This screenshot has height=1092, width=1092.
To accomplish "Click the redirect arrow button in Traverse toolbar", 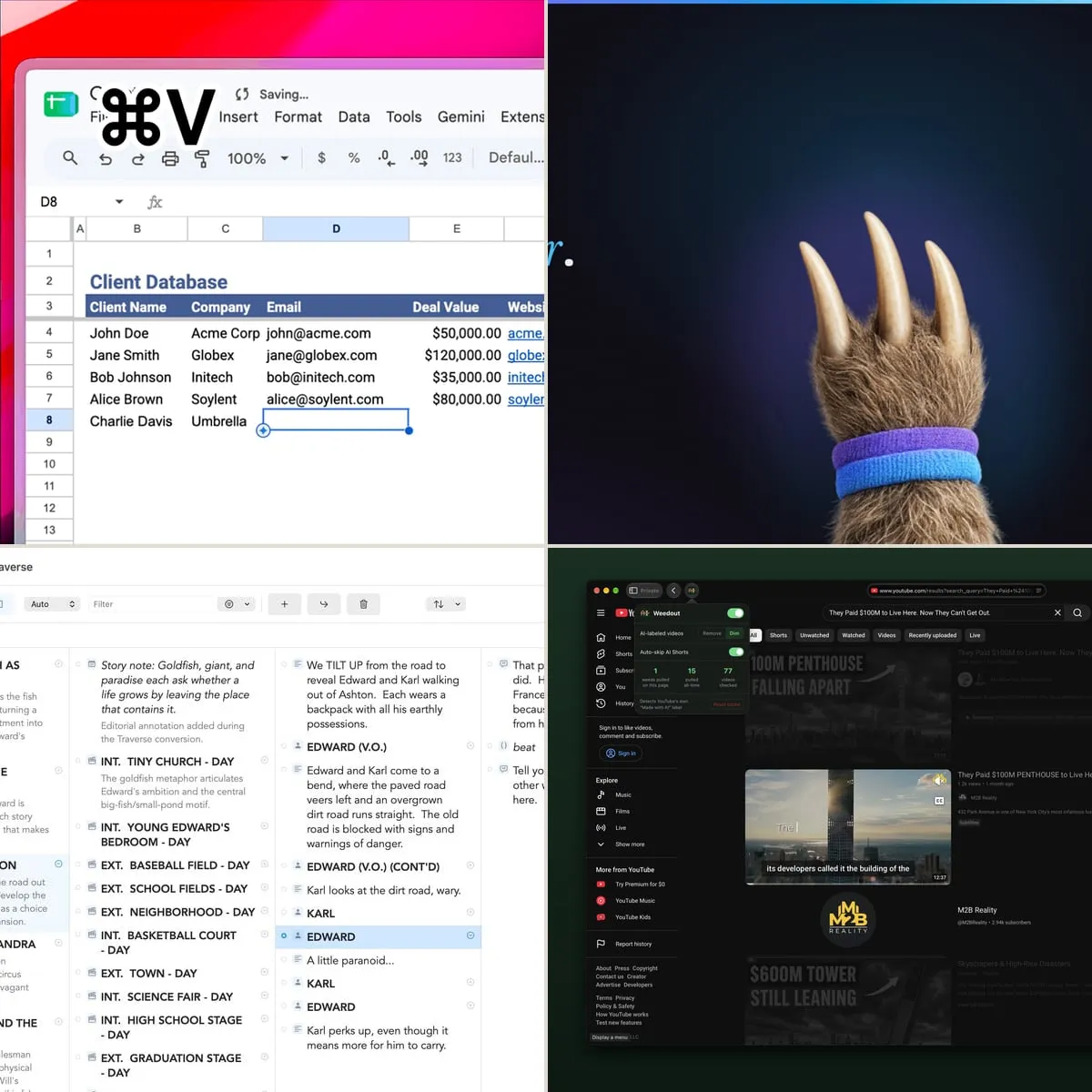I will click(324, 604).
